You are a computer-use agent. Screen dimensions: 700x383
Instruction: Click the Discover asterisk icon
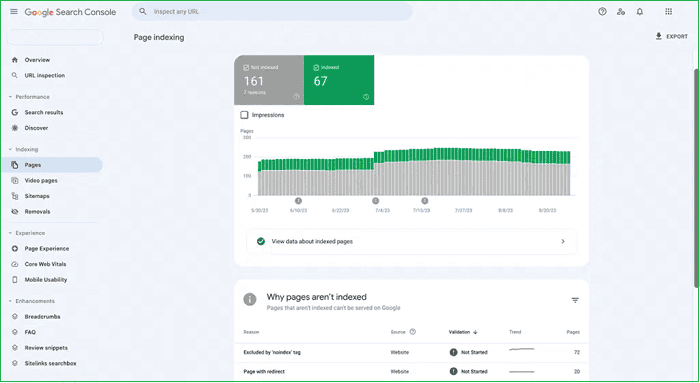[x=15, y=128]
